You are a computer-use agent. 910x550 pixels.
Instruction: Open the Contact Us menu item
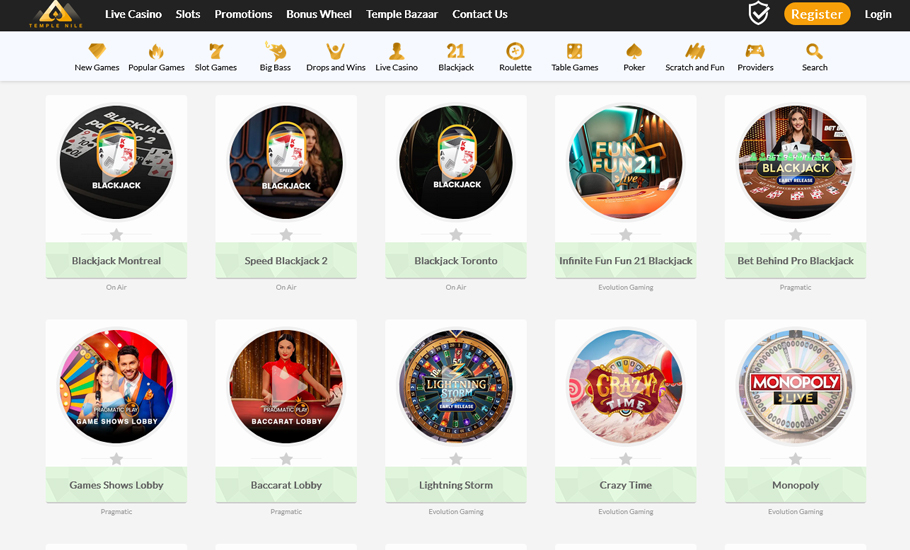pos(480,14)
